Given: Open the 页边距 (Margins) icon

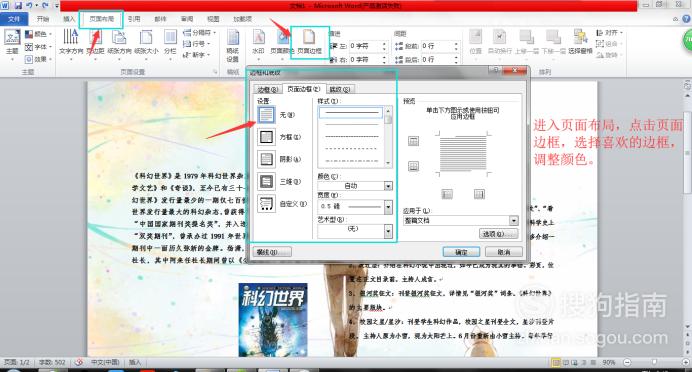Looking at the screenshot, I should pos(95,42).
